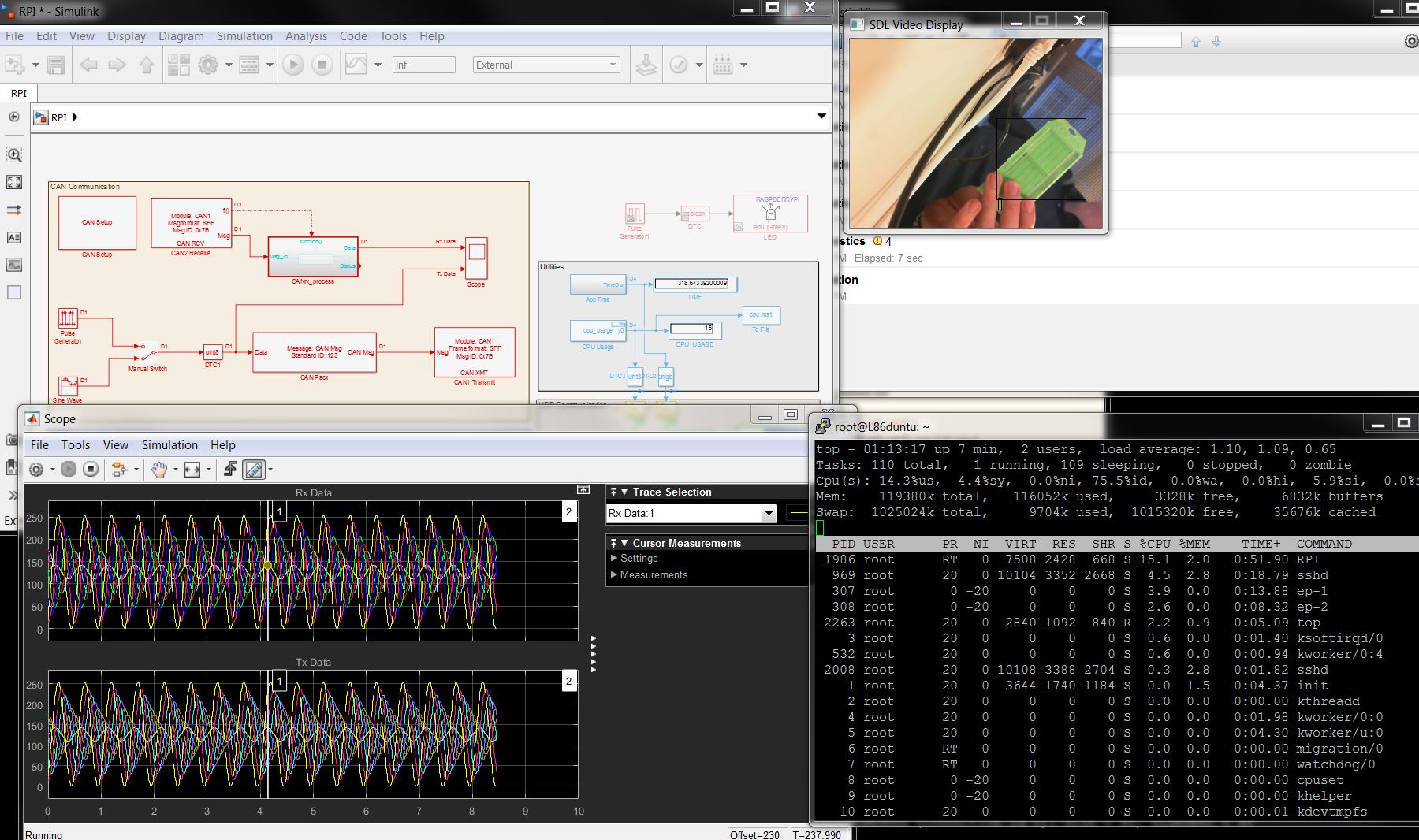Click the simulation stop time inf field
Image resolution: width=1419 pixels, height=840 pixels.
tap(423, 65)
